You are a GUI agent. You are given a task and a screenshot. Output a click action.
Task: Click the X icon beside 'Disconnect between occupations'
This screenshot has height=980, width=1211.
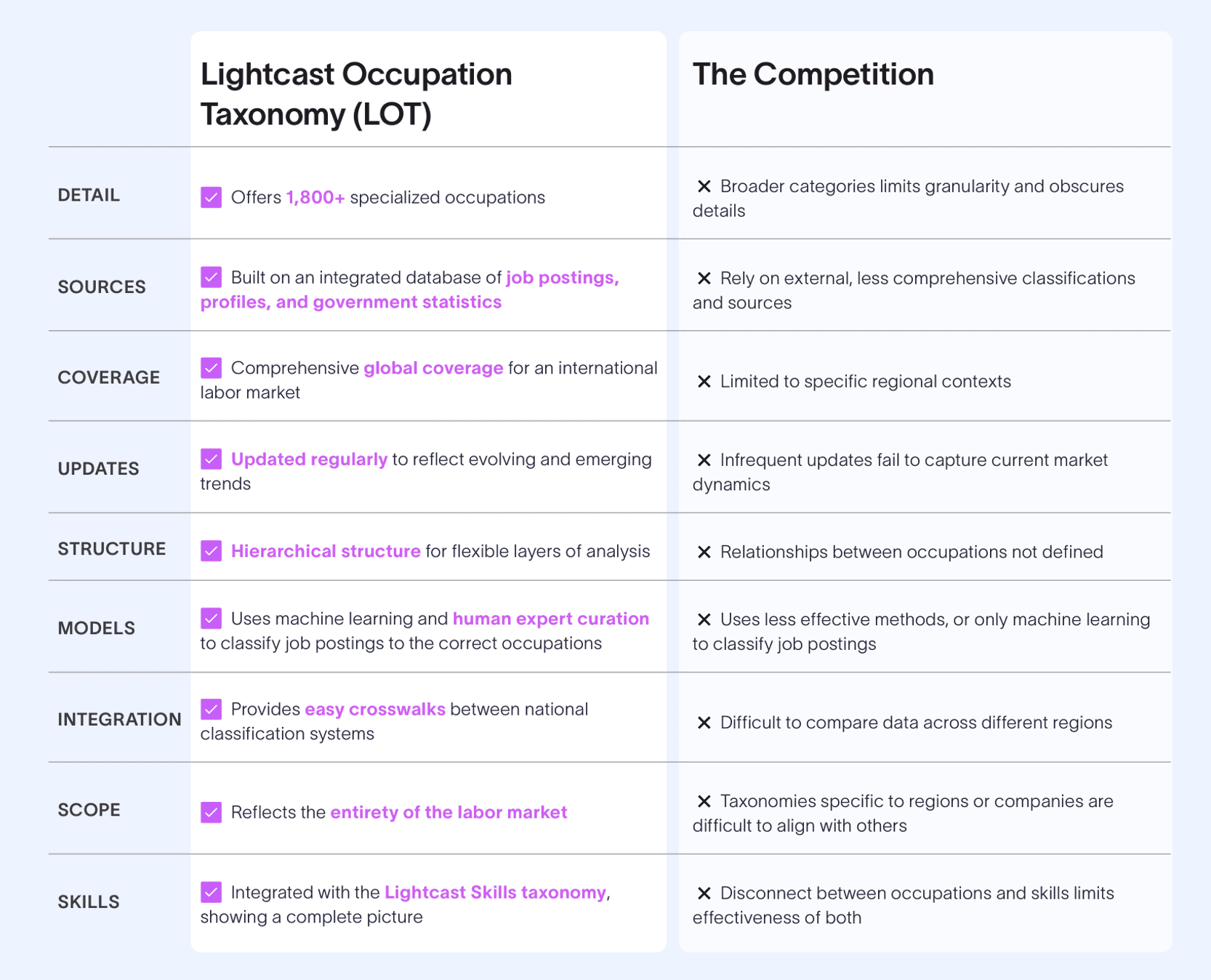(x=704, y=893)
